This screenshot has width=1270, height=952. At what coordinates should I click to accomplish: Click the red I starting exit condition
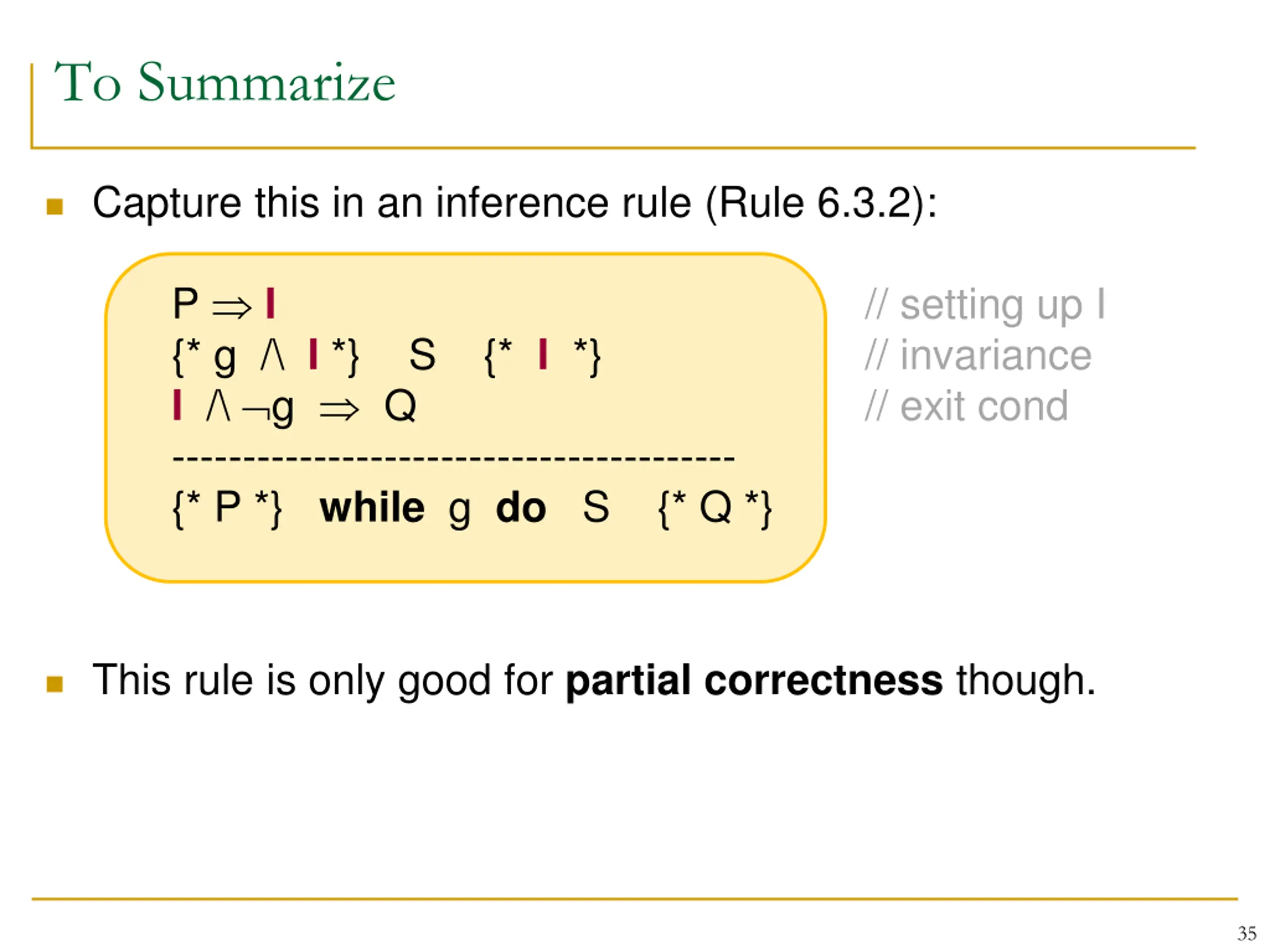click(x=178, y=405)
